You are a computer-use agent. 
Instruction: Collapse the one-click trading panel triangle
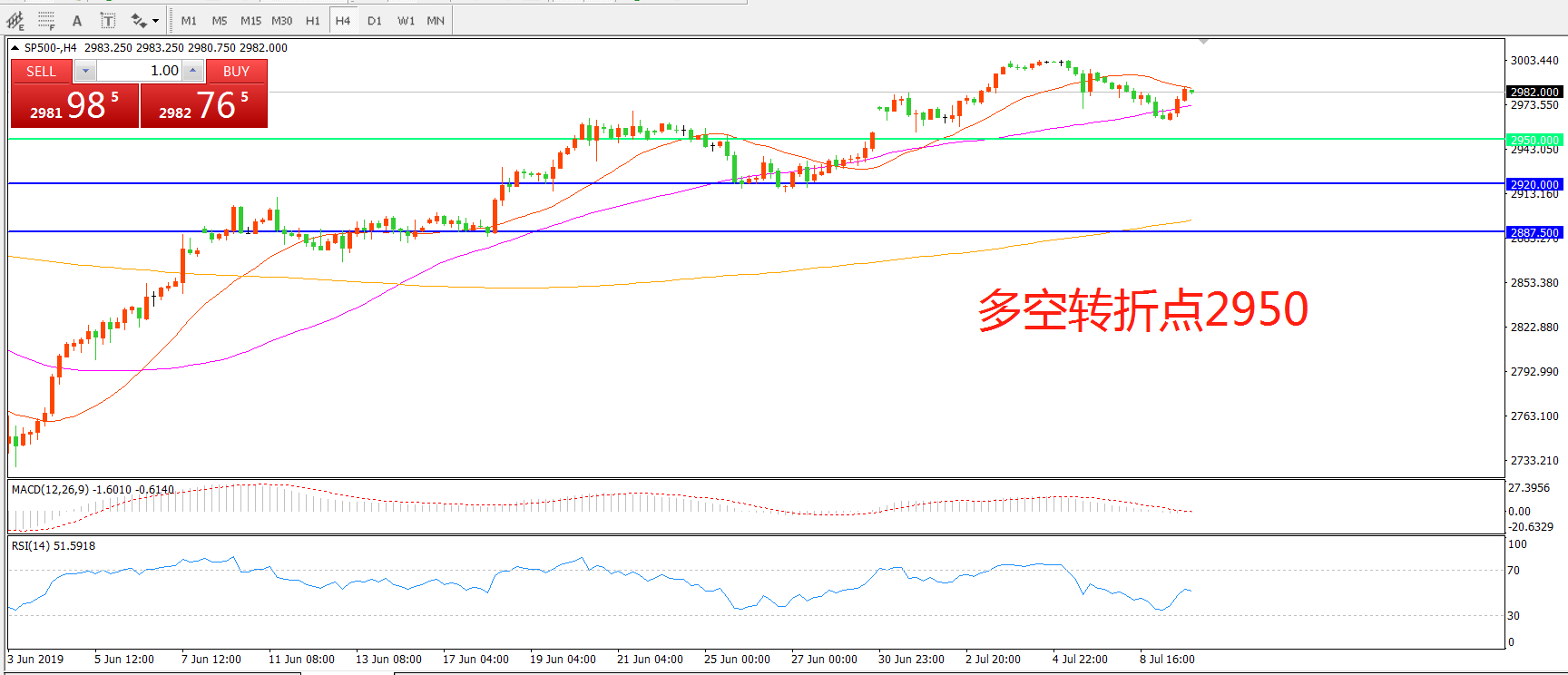click(15, 48)
